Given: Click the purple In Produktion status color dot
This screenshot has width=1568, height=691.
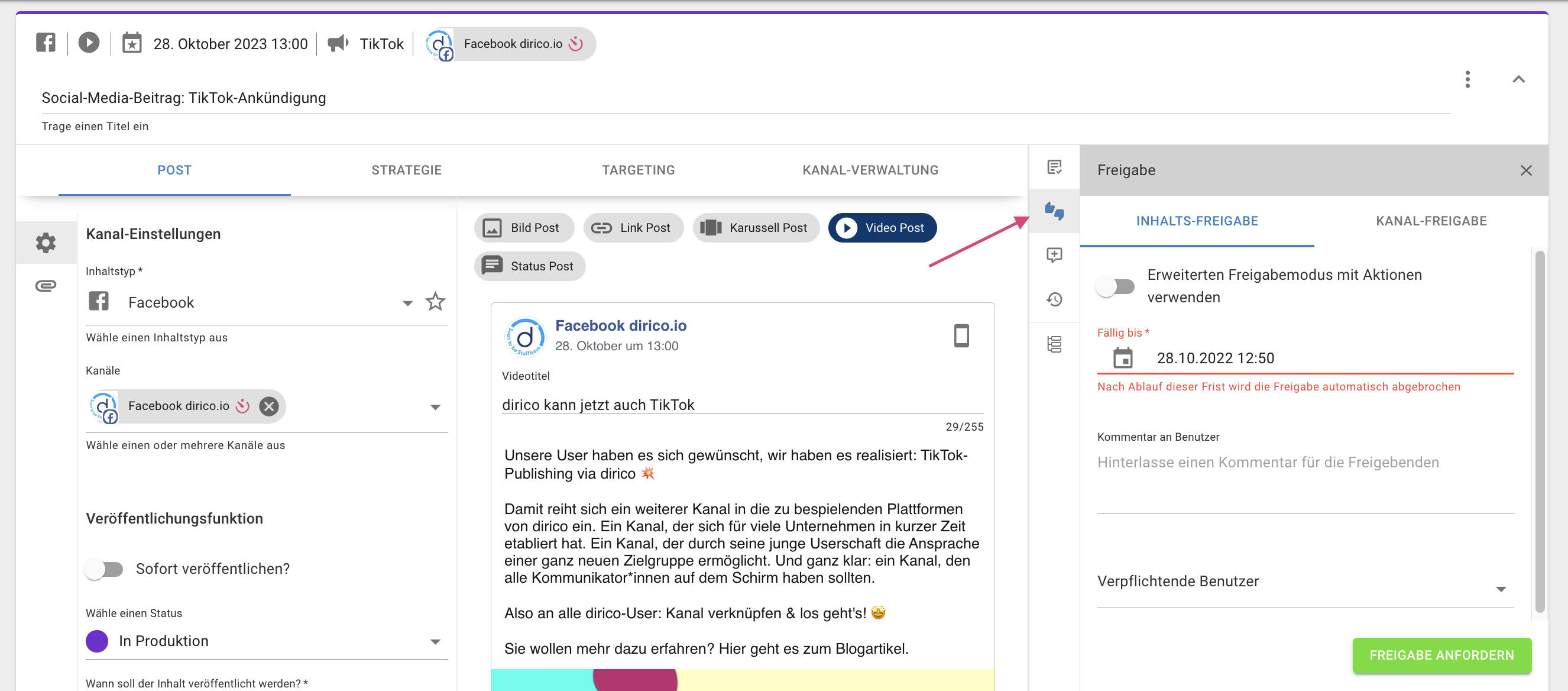Looking at the screenshot, I should [97, 641].
